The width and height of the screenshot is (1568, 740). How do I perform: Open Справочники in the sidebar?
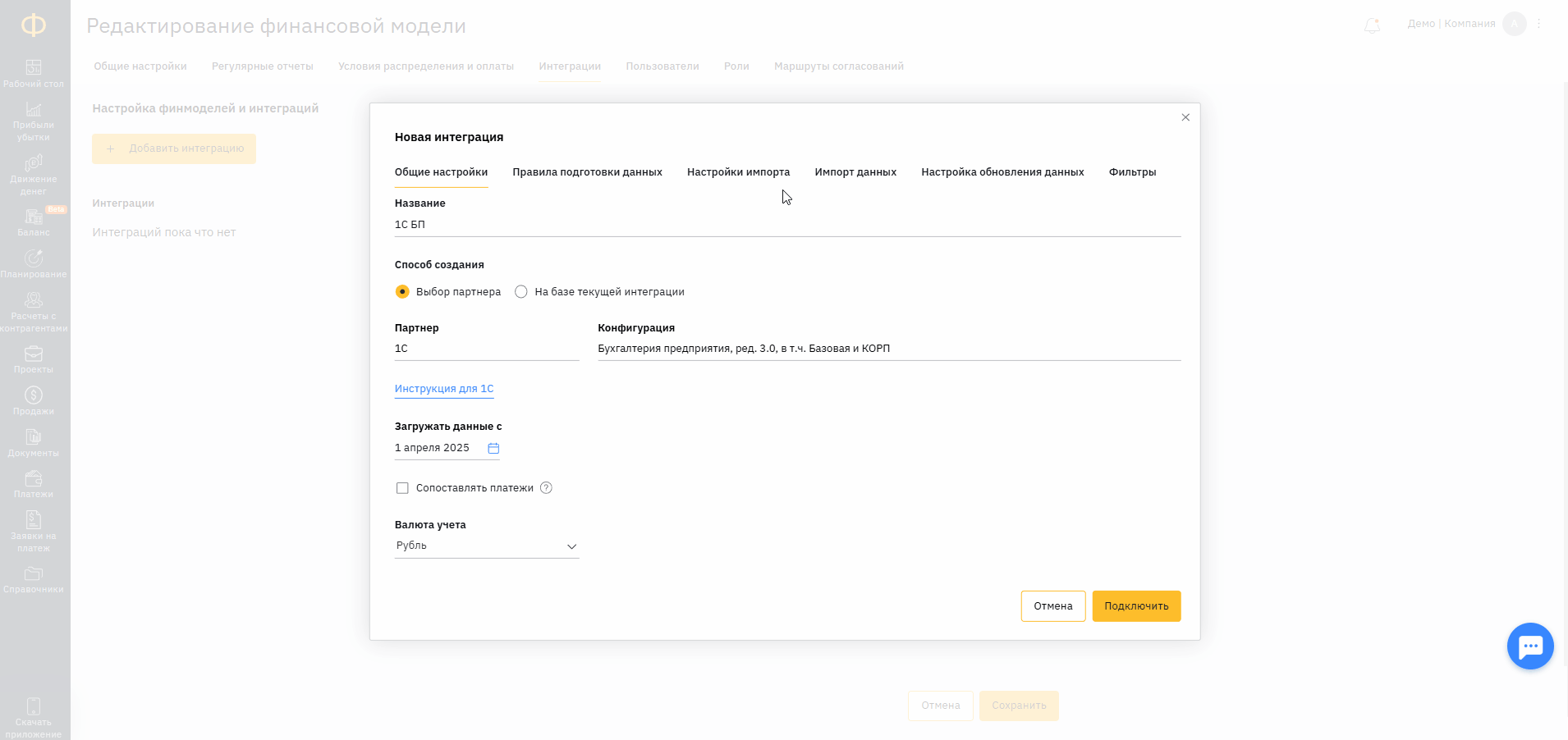tap(34, 579)
